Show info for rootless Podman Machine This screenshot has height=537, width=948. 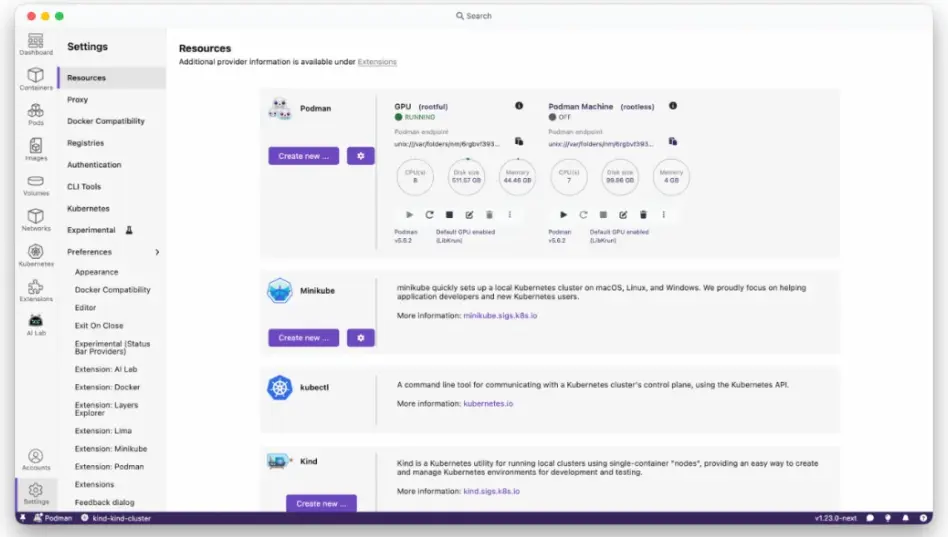(x=673, y=106)
